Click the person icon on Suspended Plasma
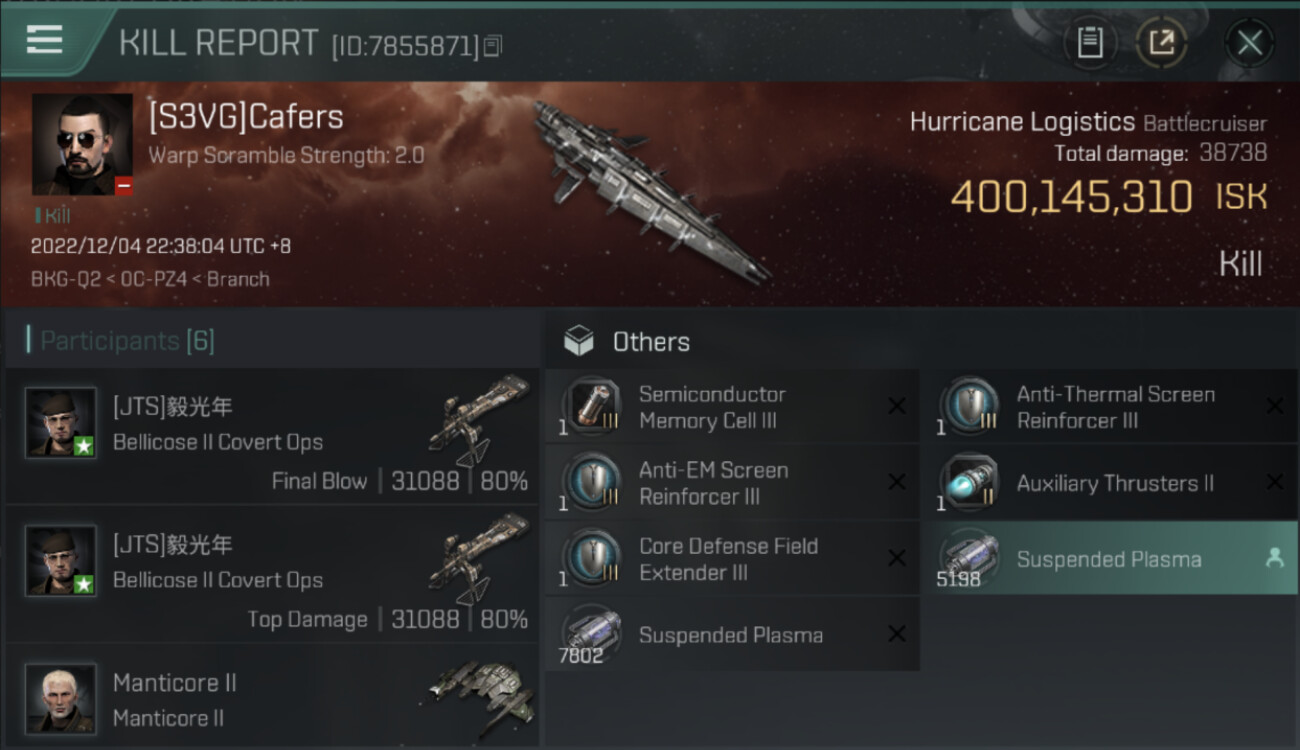 (1274, 559)
